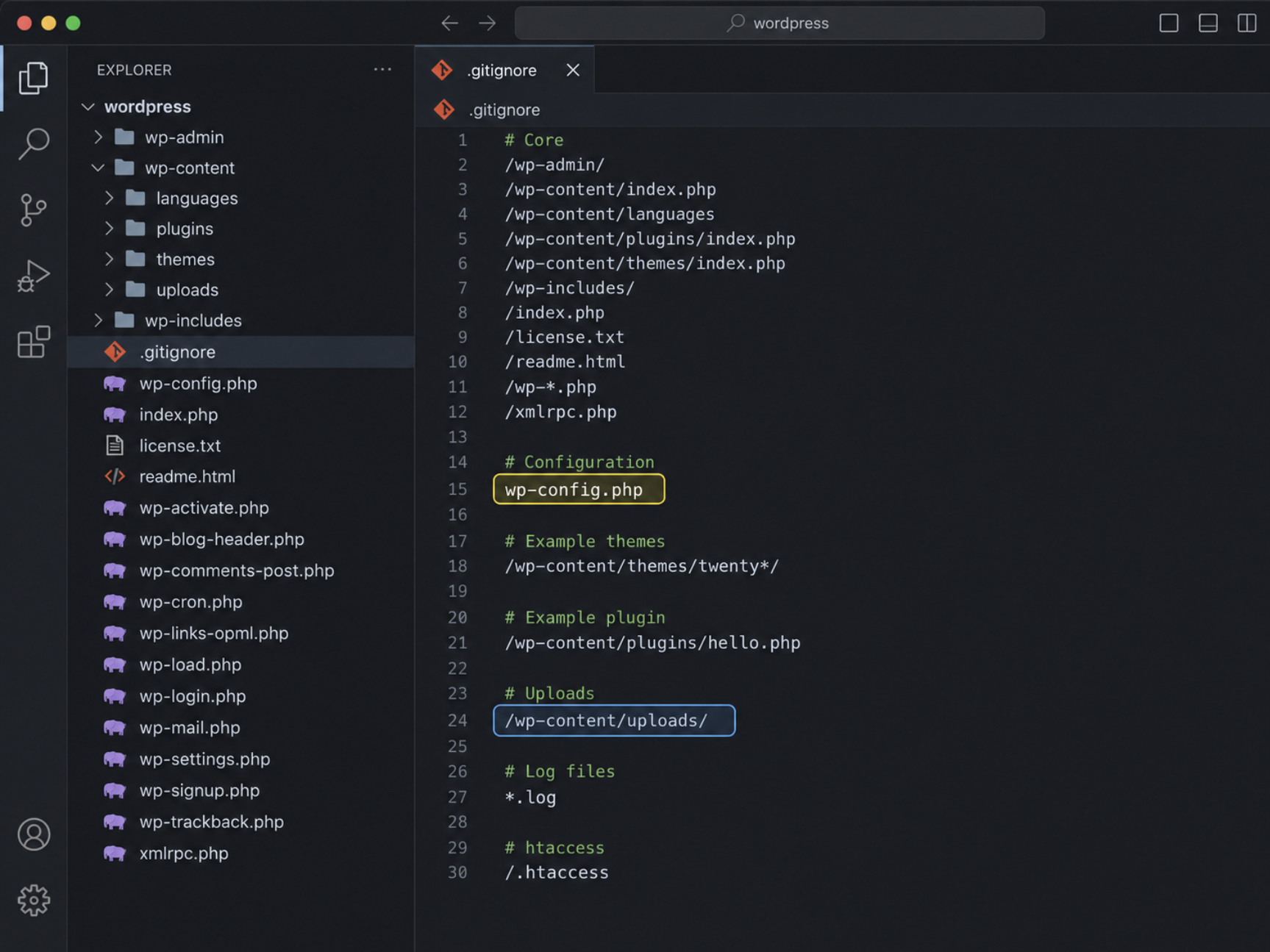Open the Manage settings gear
Image resolution: width=1270 pixels, height=952 pixels.
[x=34, y=900]
